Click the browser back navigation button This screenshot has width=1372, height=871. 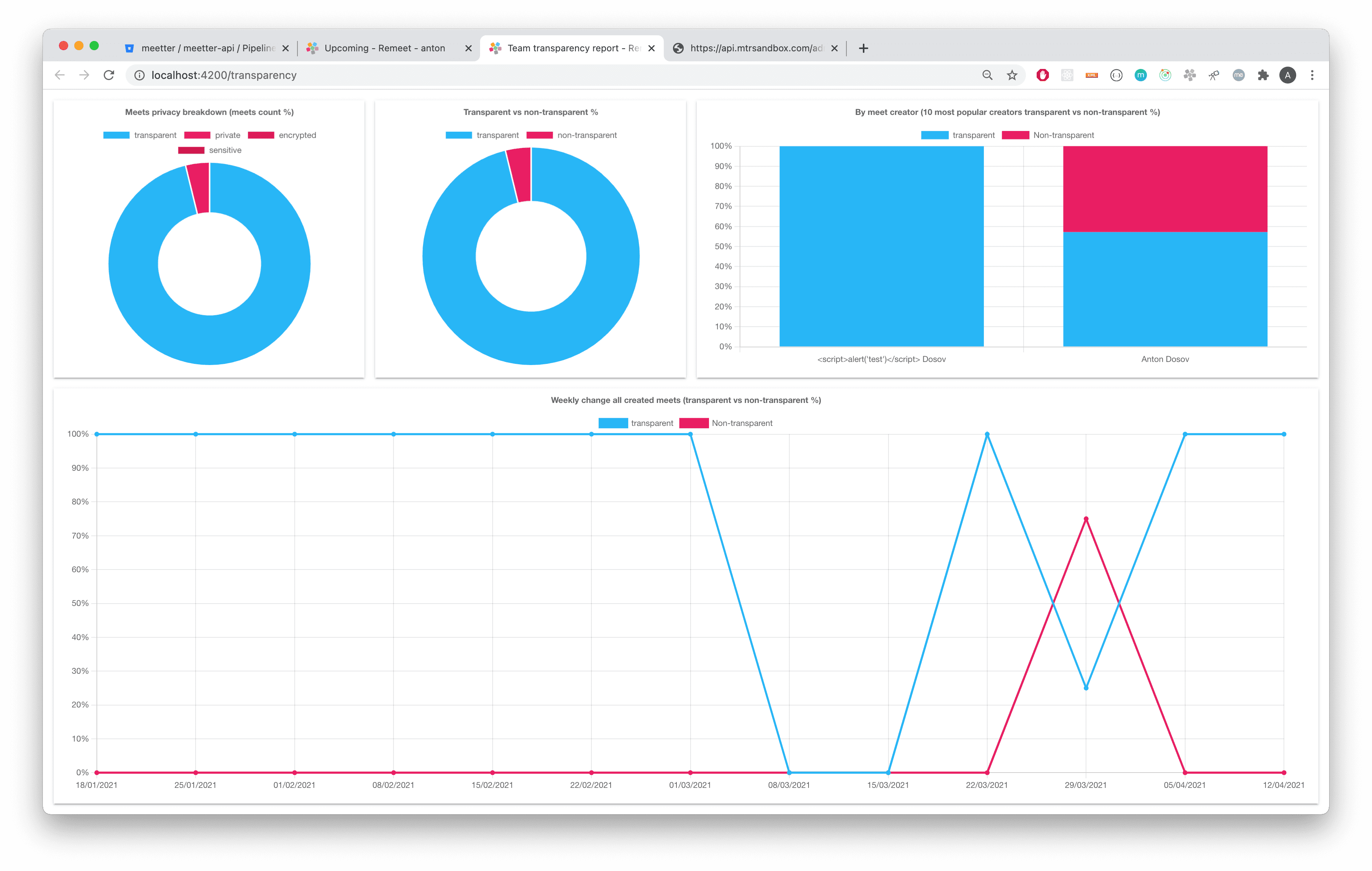tap(60, 75)
